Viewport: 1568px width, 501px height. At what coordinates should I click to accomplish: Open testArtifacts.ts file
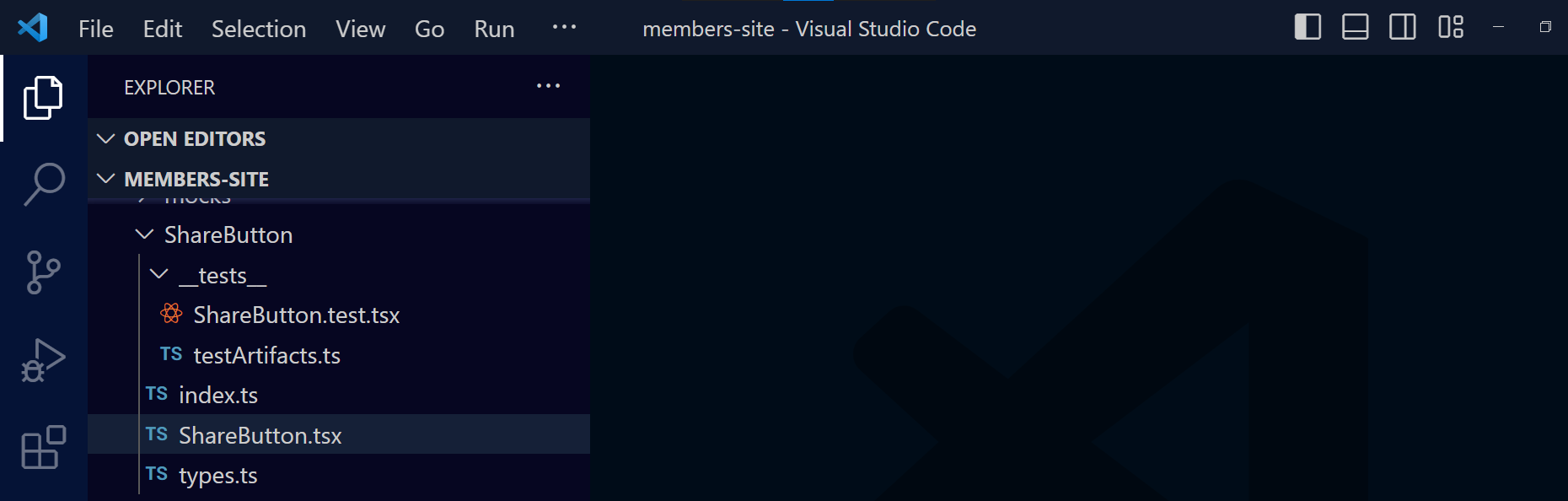click(x=339, y=355)
